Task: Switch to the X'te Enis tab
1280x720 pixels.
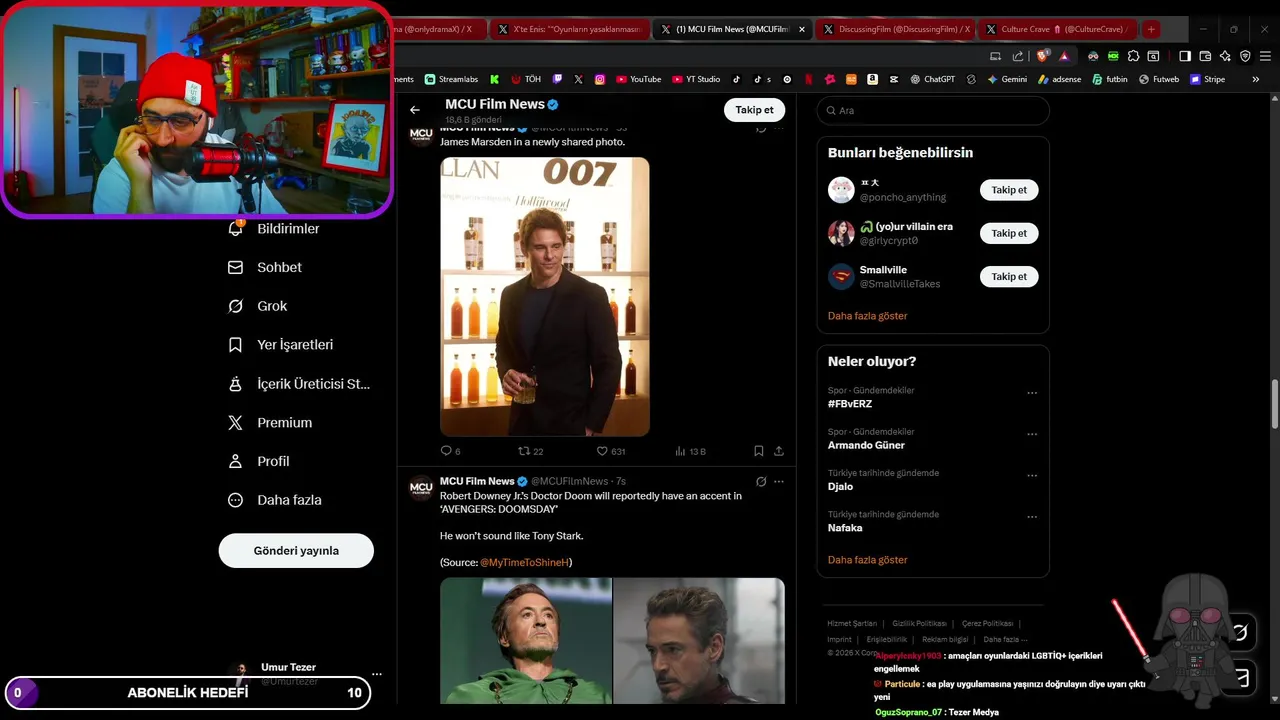Action: point(570,29)
